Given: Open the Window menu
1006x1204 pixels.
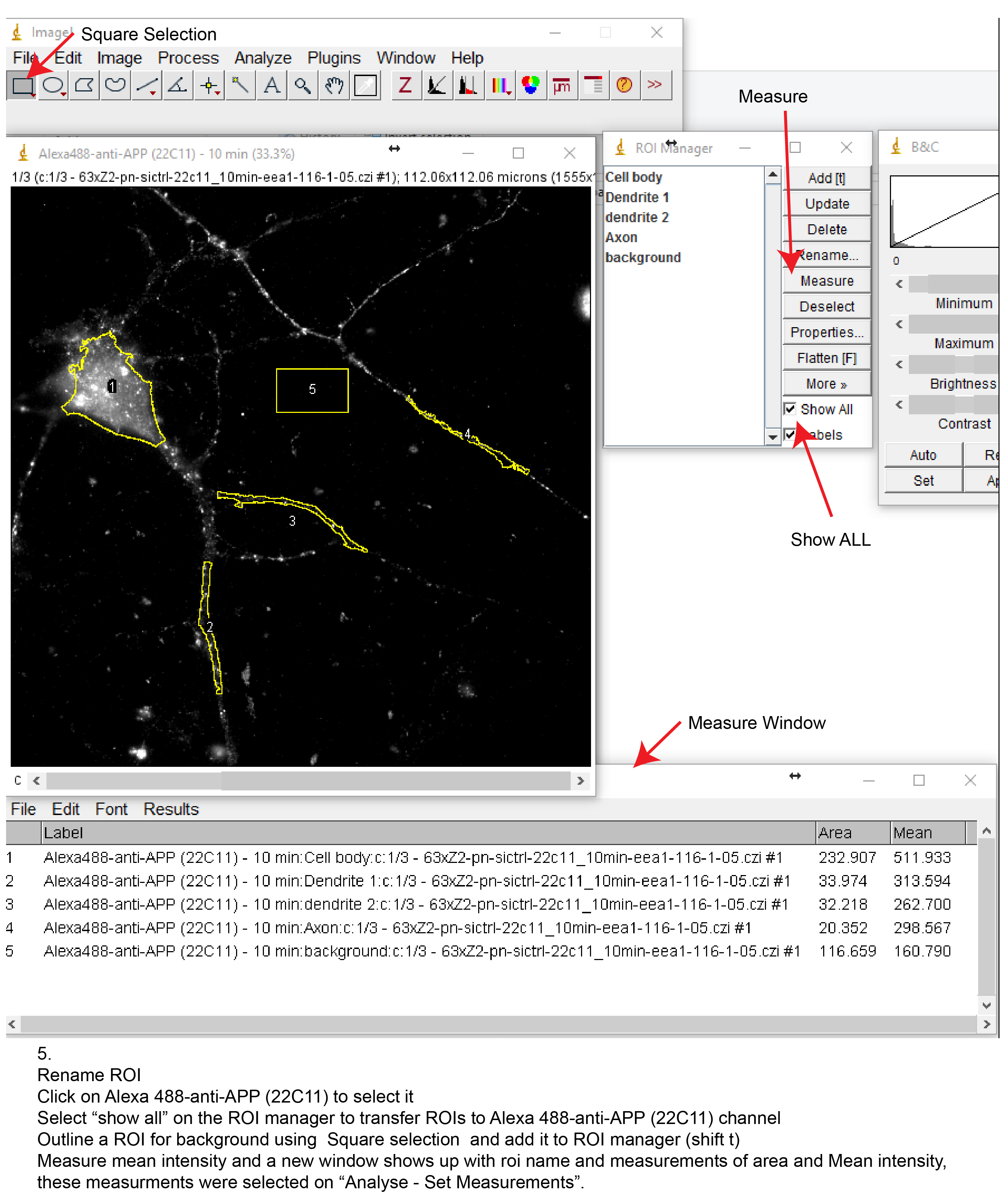Looking at the screenshot, I should 406,58.
